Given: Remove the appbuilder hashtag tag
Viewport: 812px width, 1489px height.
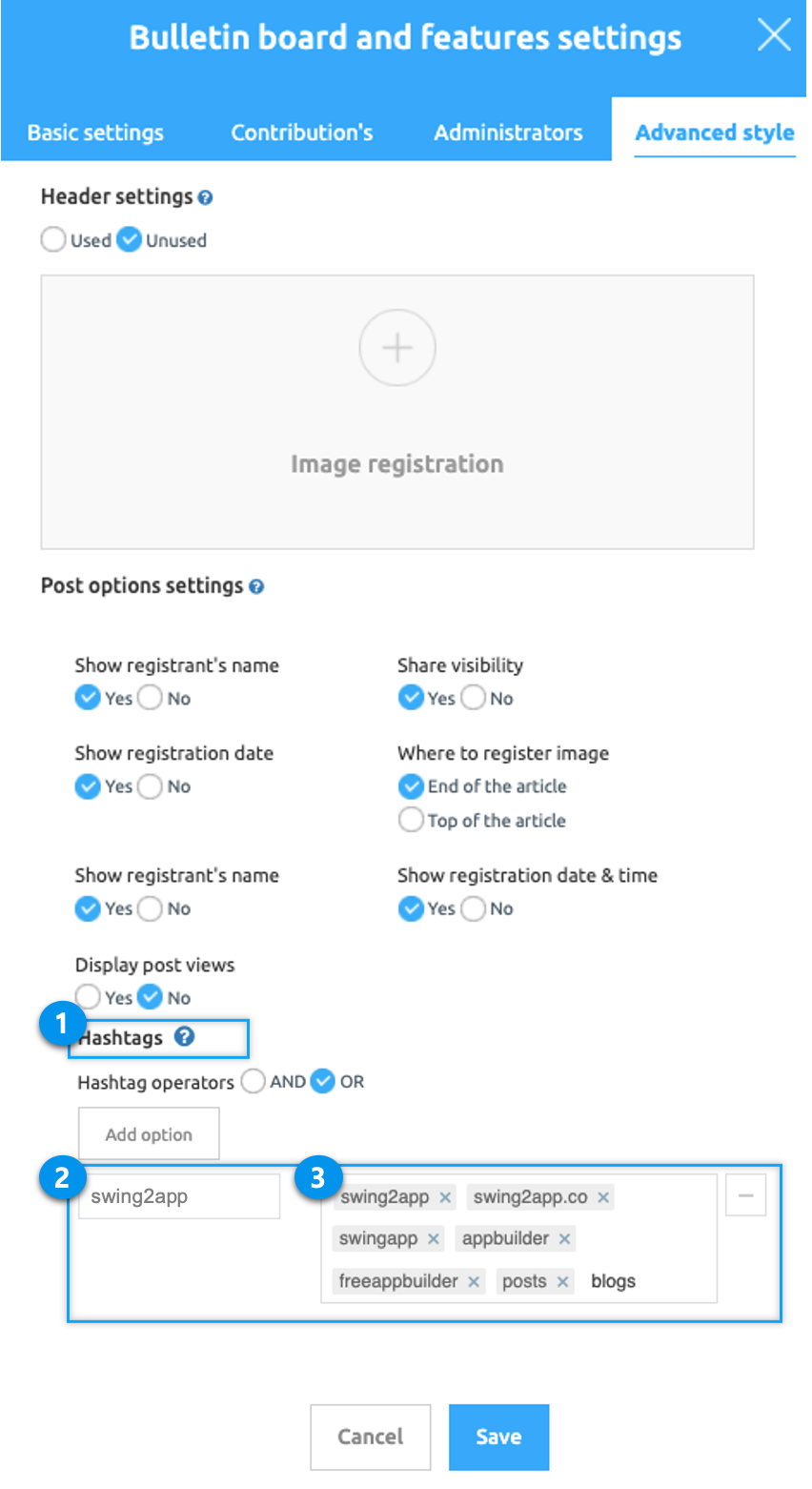Looking at the screenshot, I should coord(565,1239).
